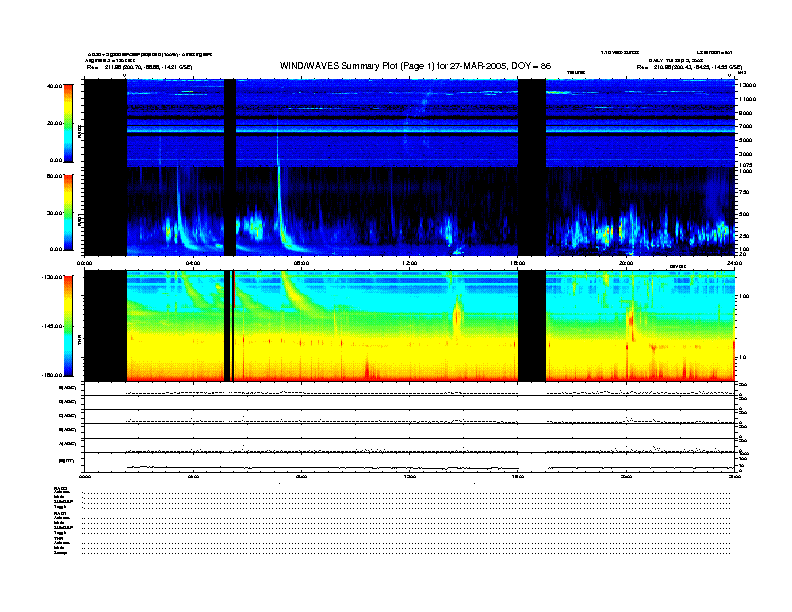
Task: Select the 40.00 label on top color bar
Action: (x=54, y=86)
